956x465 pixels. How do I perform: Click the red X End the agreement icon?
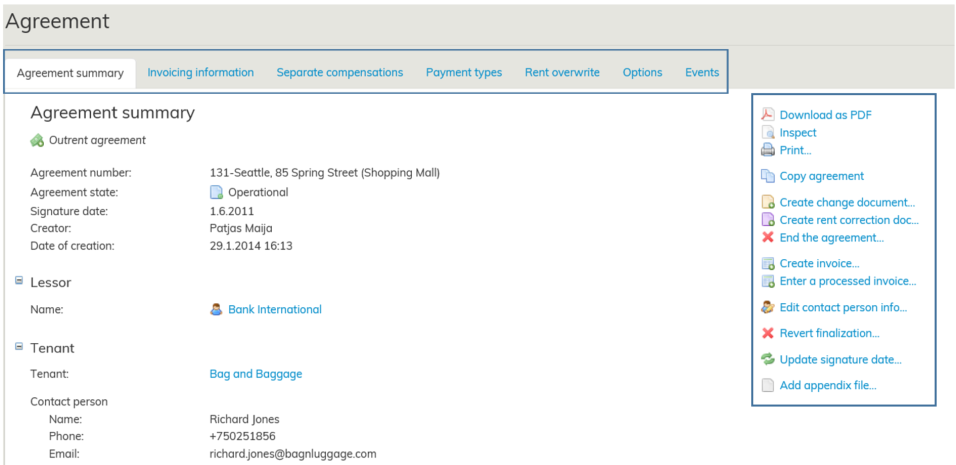tap(767, 238)
